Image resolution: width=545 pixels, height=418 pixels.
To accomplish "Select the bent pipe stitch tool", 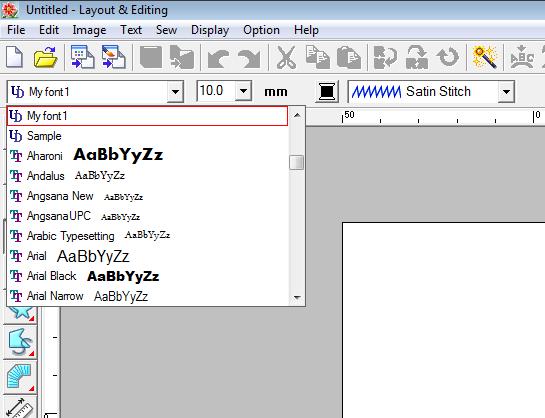I will (20, 377).
